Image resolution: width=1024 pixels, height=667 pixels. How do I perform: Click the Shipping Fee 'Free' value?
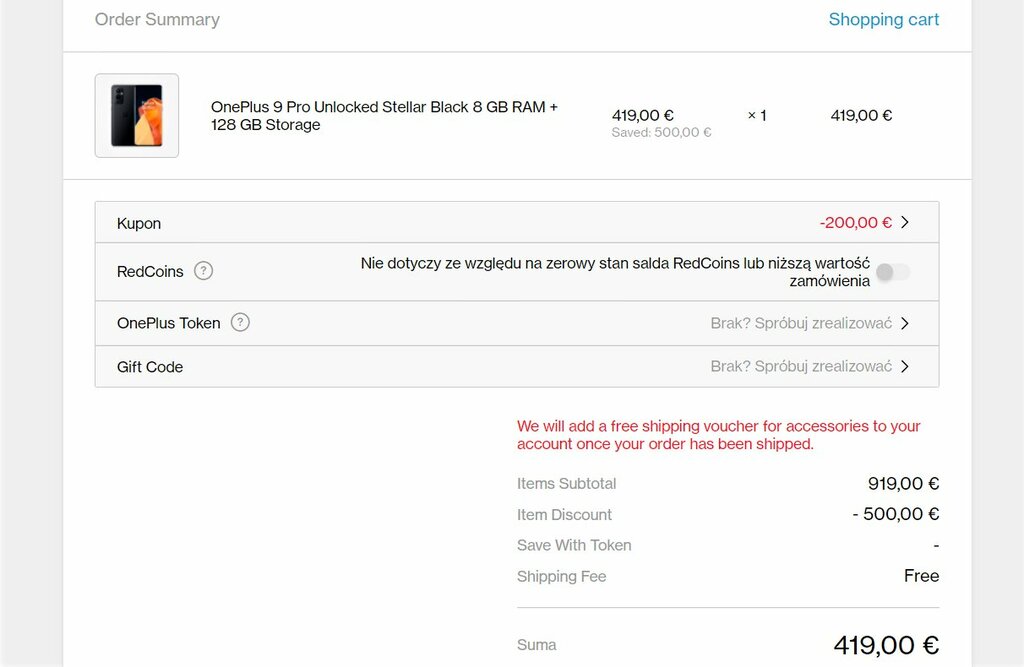pyautogui.click(x=921, y=576)
